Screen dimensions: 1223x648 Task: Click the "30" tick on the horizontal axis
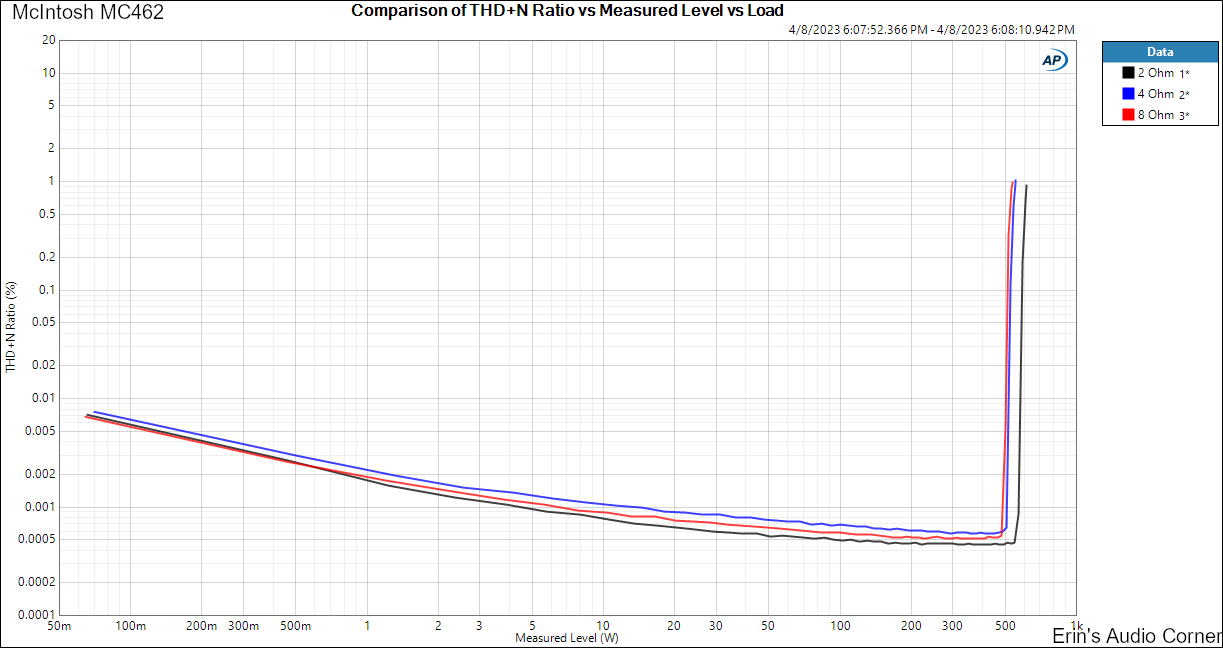pos(716,626)
